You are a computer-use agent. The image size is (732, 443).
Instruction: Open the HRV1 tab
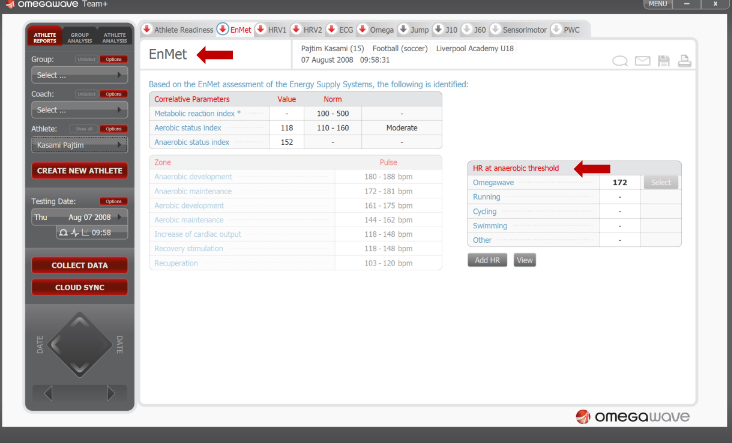tap(277, 30)
